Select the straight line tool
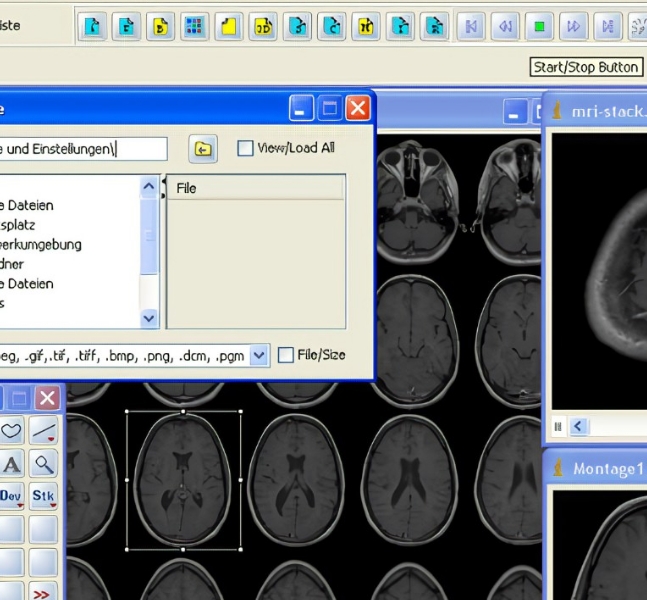 tap(43, 431)
